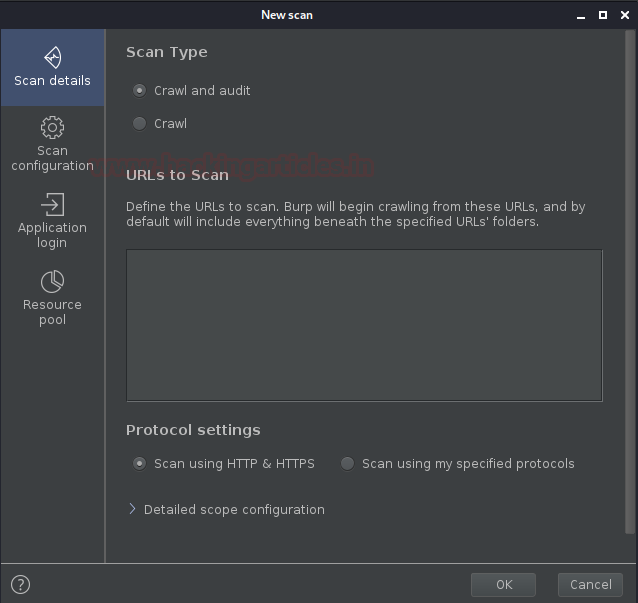Image resolution: width=638 pixels, height=603 pixels.
Task: Open help via the question mark icon
Action: 20,585
